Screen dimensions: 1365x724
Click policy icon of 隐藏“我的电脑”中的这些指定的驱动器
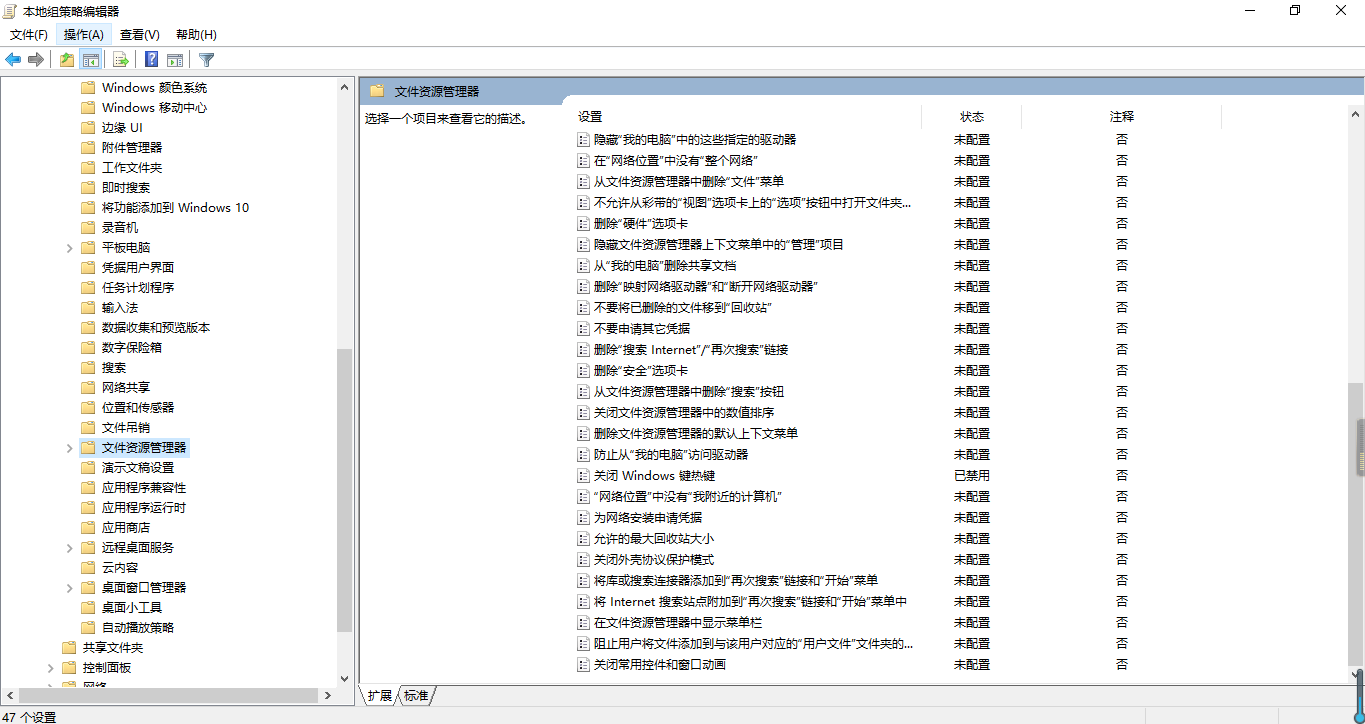[584, 140]
